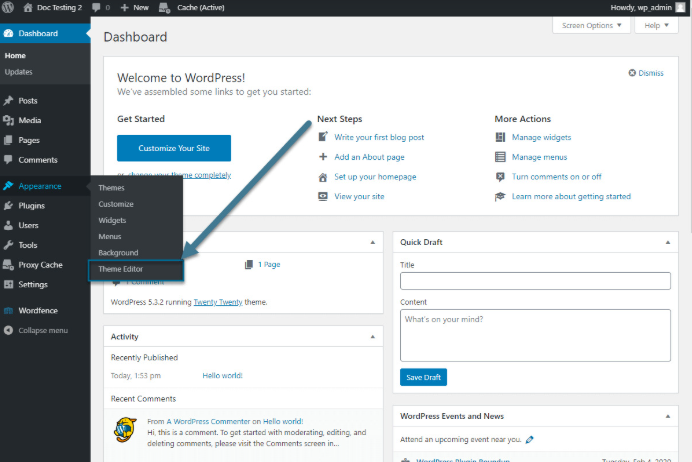Click the Tools wrench icon
The height and width of the screenshot is (462, 692).
coord(8,245)
